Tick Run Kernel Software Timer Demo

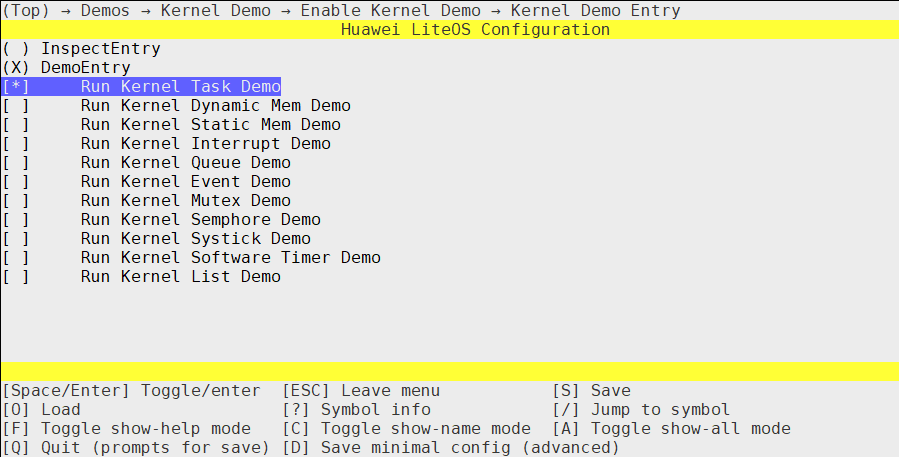point(191,257)
